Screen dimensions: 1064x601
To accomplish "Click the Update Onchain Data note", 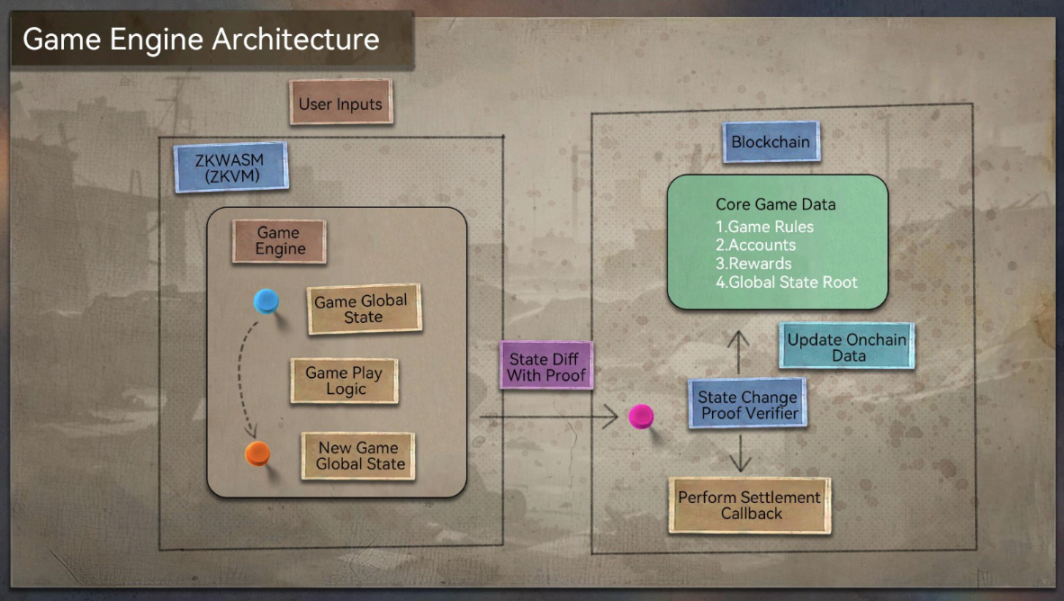I will point(846,347).
